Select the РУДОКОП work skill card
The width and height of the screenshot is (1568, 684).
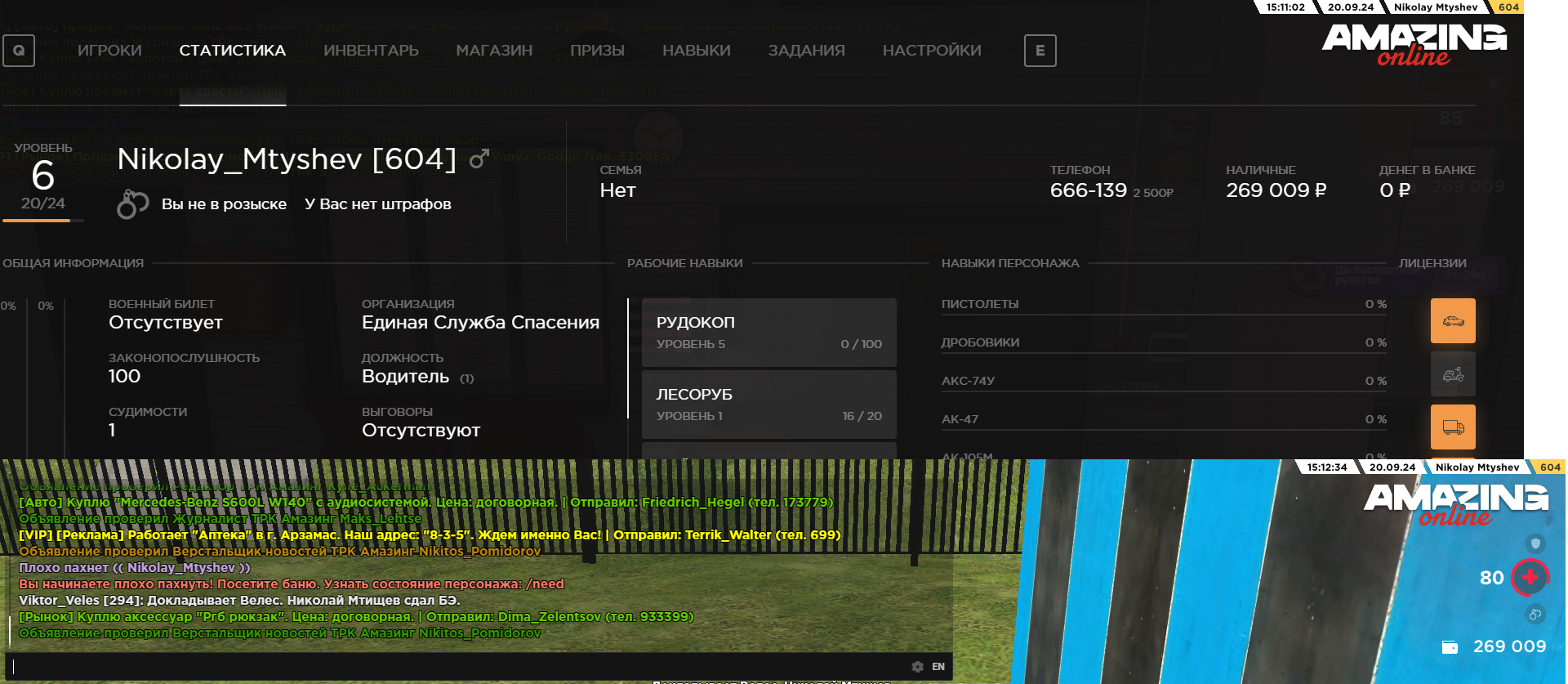coord(769,333)
